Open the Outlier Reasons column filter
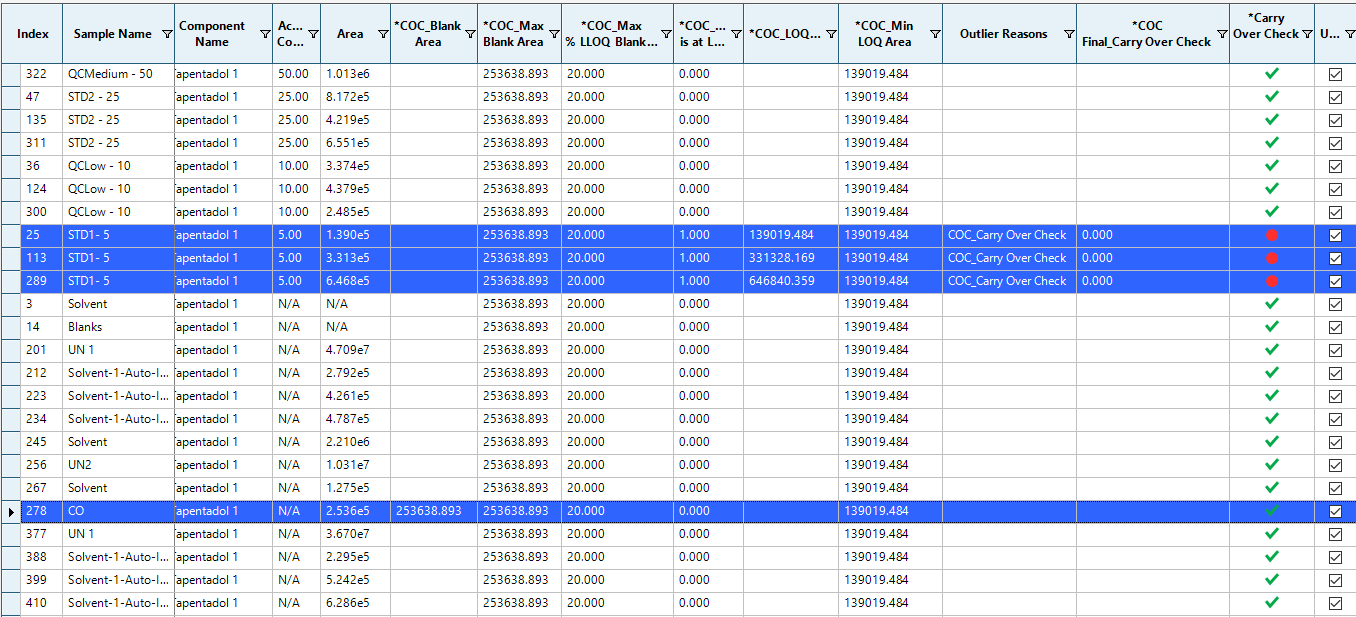 [x=1070, y=34]
